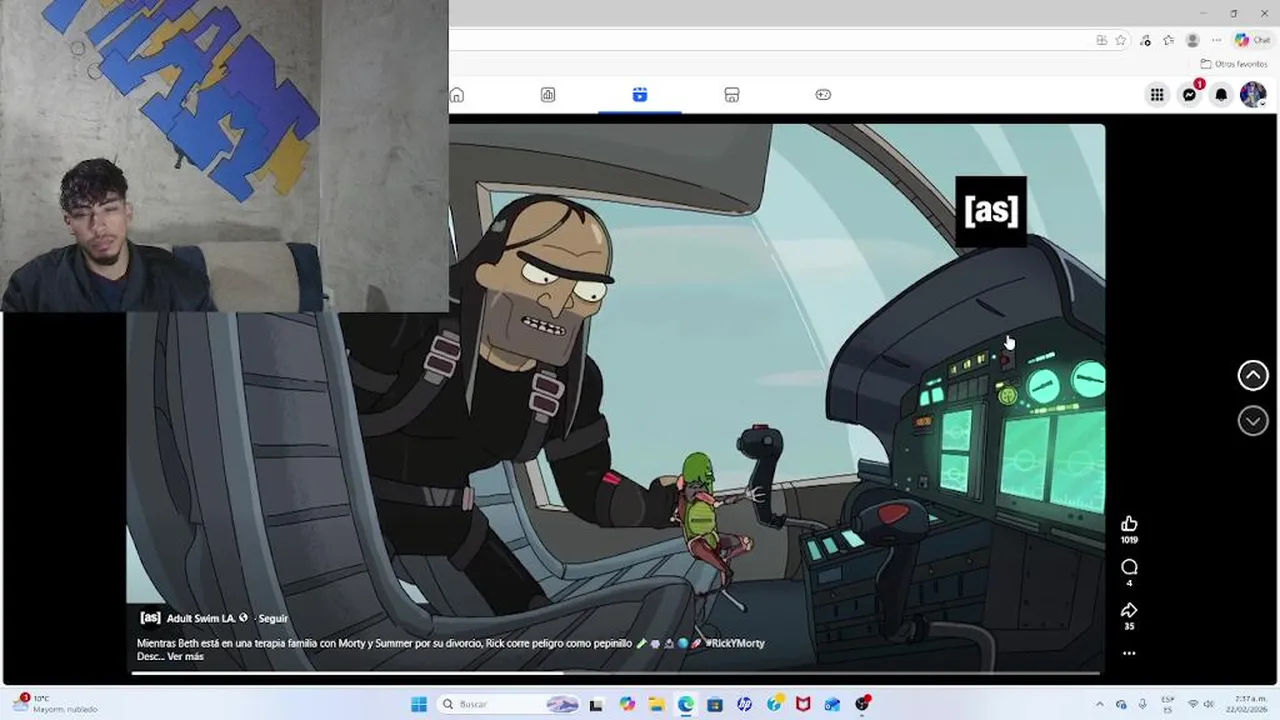Screen dimensions: 1280x720
Task: Open Otros favoritos folder
Action: coord(1234,64)
